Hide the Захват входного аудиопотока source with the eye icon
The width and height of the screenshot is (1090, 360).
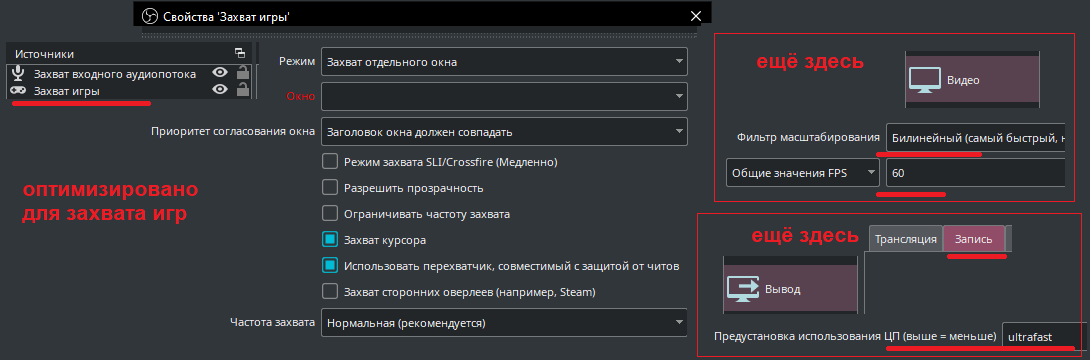coord(220,73)
